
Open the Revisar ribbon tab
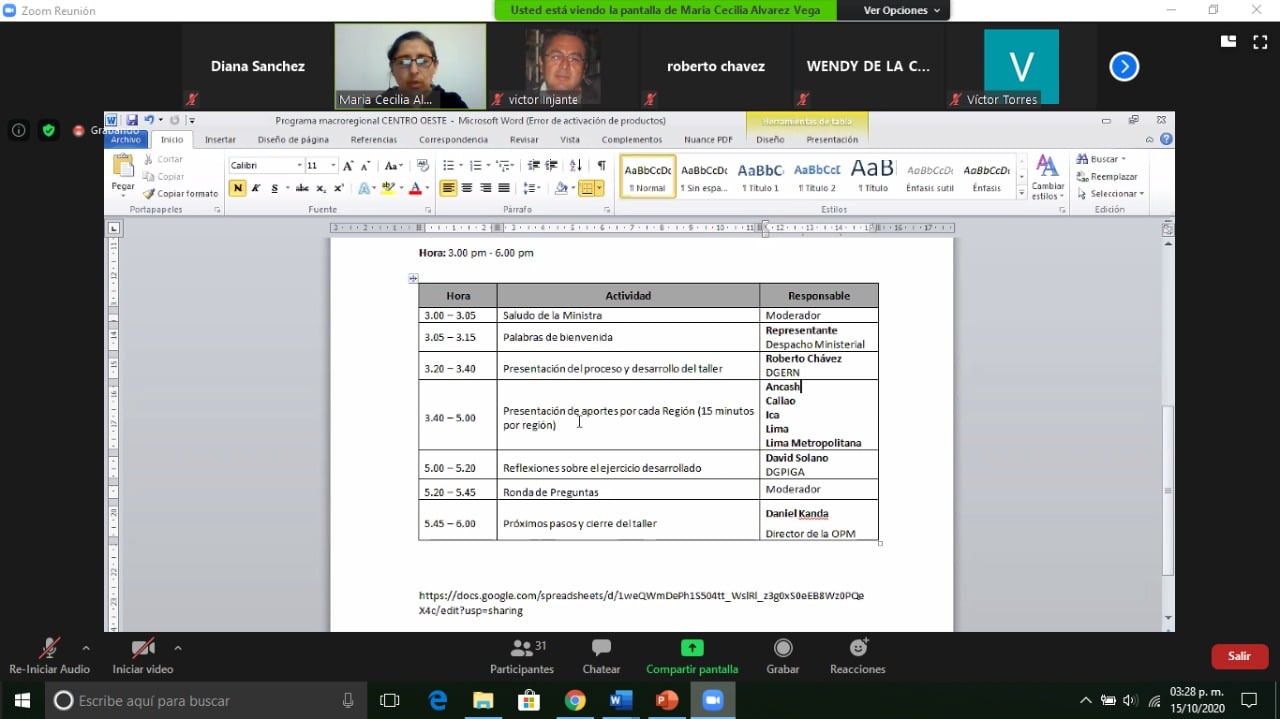(524, 140)
